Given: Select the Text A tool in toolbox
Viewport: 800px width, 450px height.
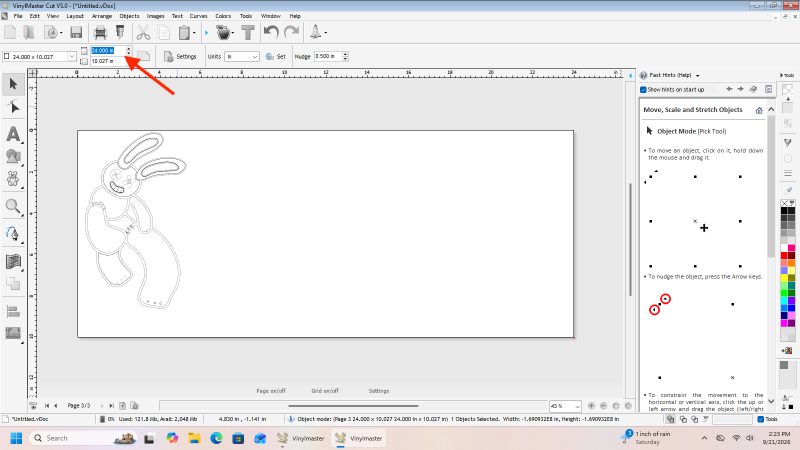Looking at the screenshot, I should pyautogui.click(x=13, y=134).
